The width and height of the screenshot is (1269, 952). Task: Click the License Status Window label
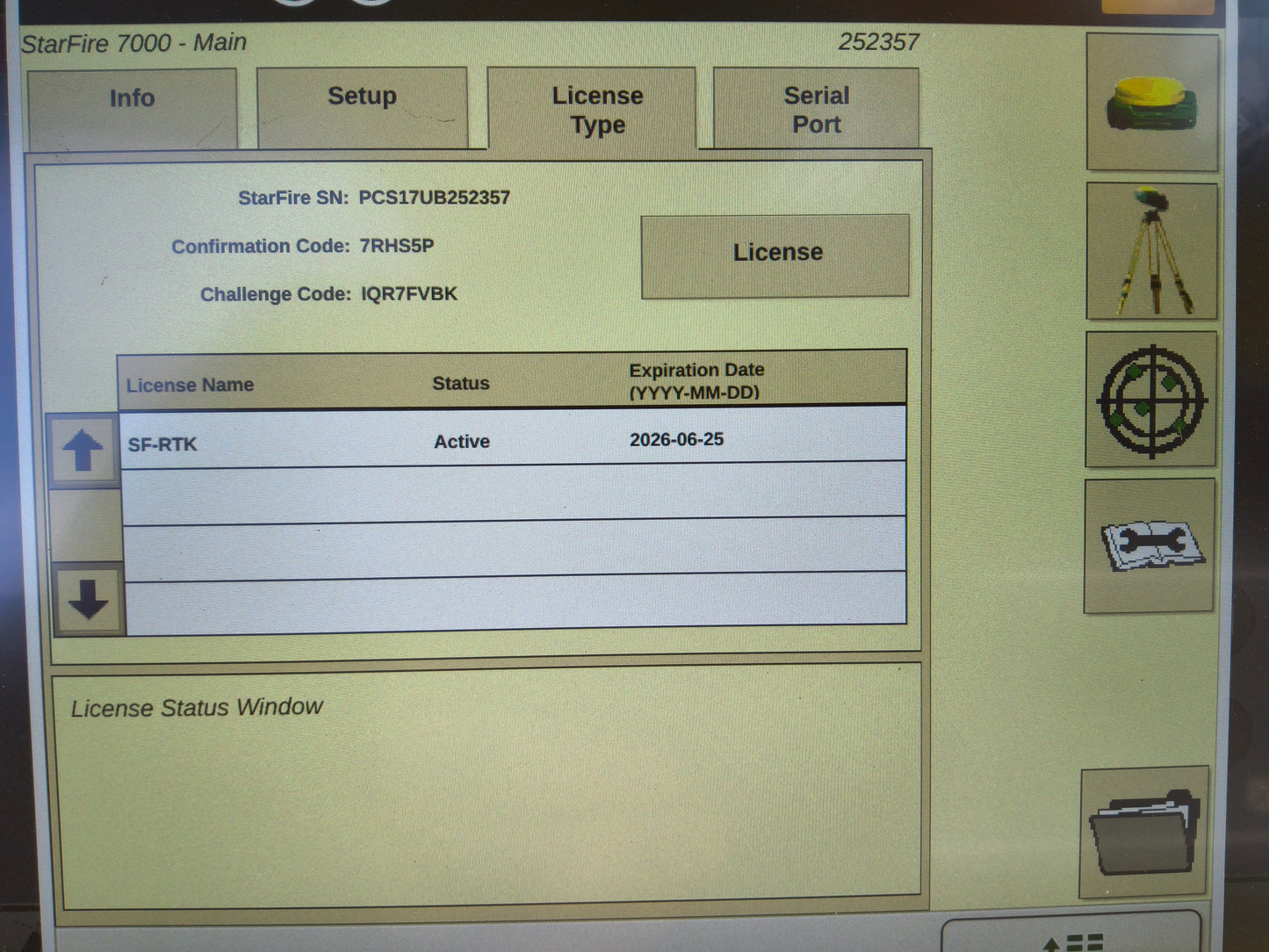(x=197, y=708)
